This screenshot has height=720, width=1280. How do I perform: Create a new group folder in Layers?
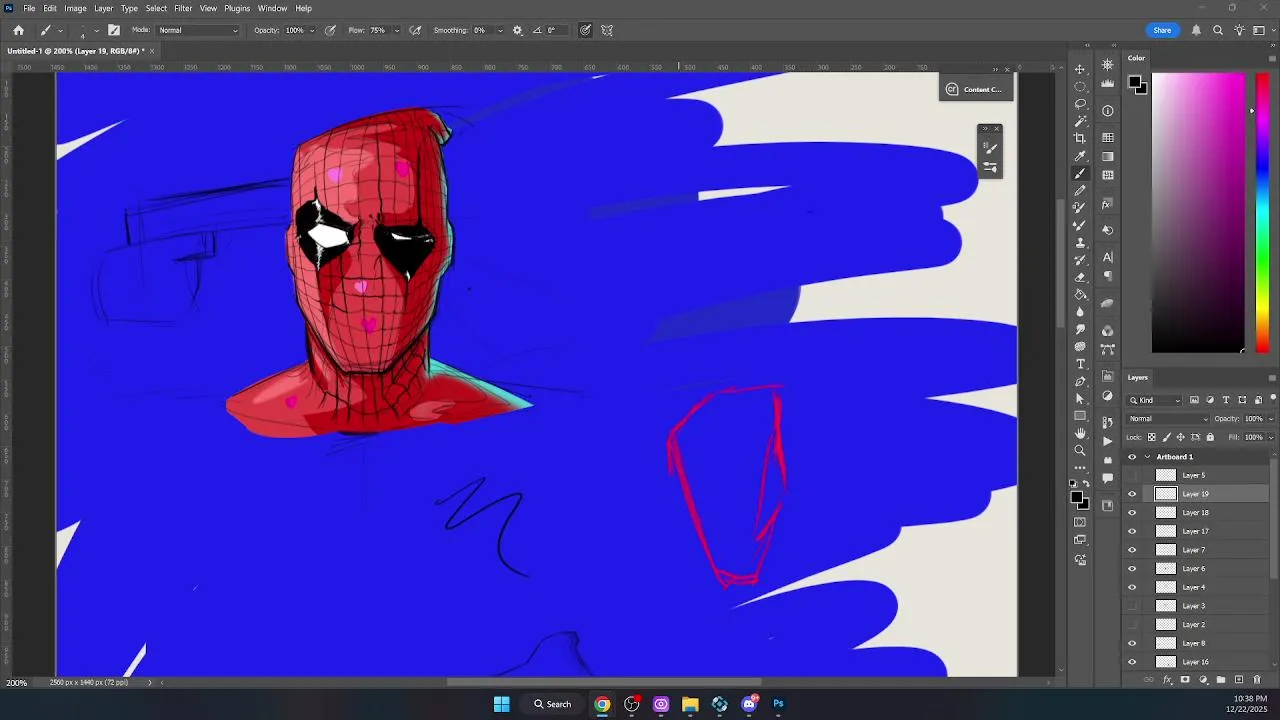pyautogui.click(x=1221, y=680)
